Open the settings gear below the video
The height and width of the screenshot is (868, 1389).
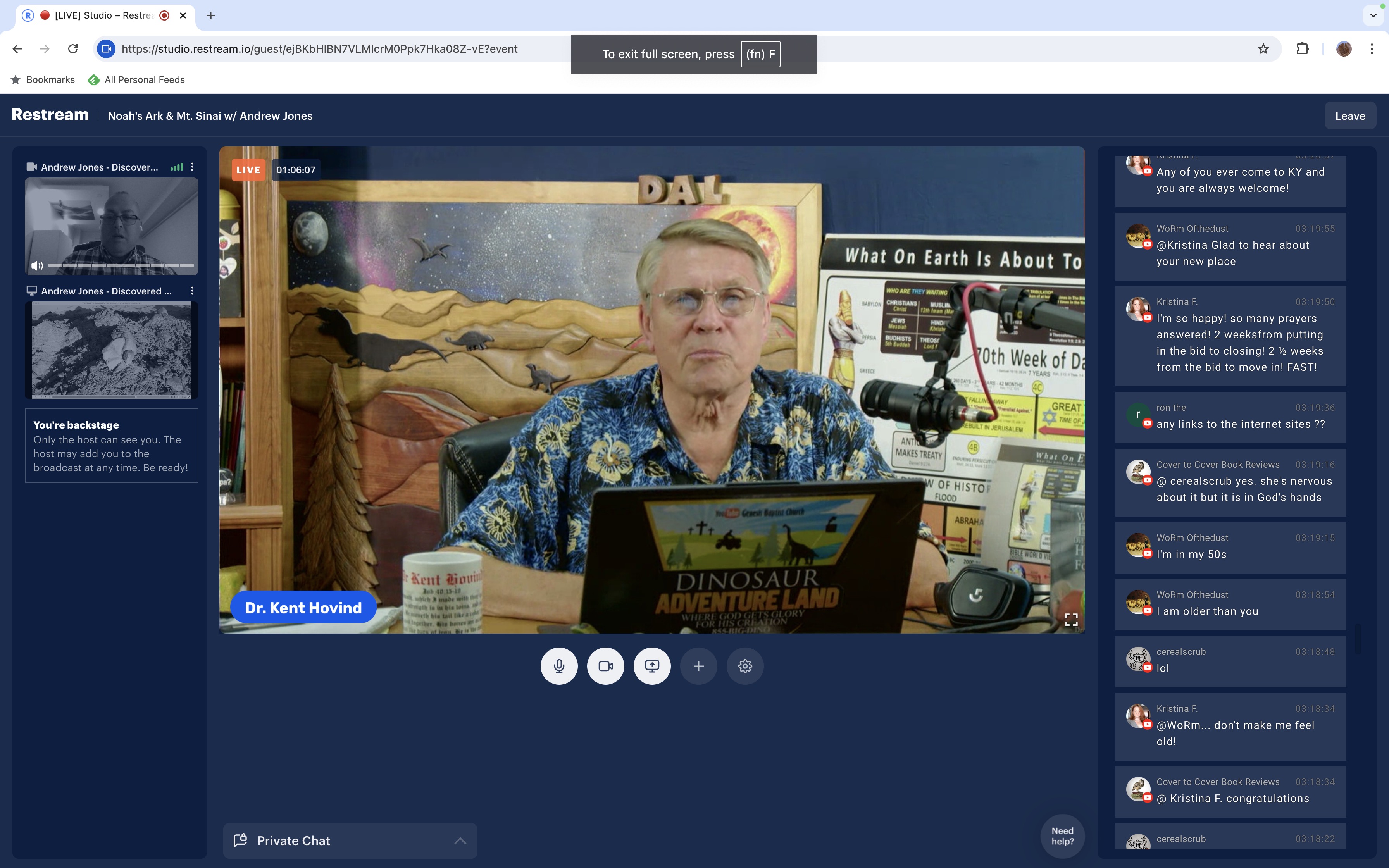[745, 666]
